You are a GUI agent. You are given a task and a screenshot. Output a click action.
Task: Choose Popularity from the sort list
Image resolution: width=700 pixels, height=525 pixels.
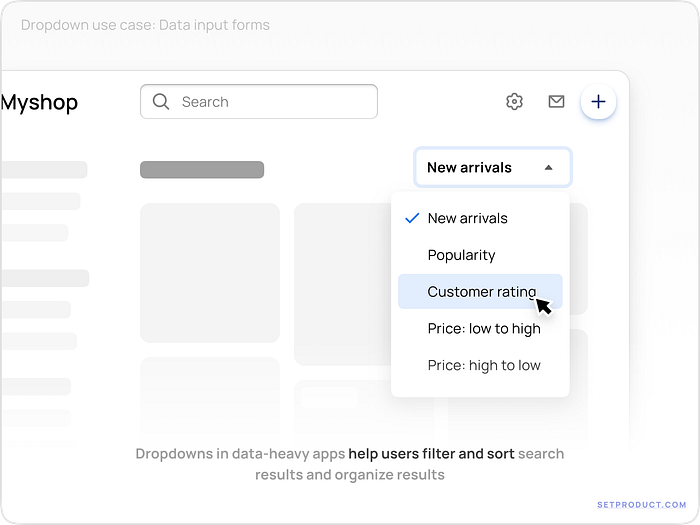tap(461, 255)
